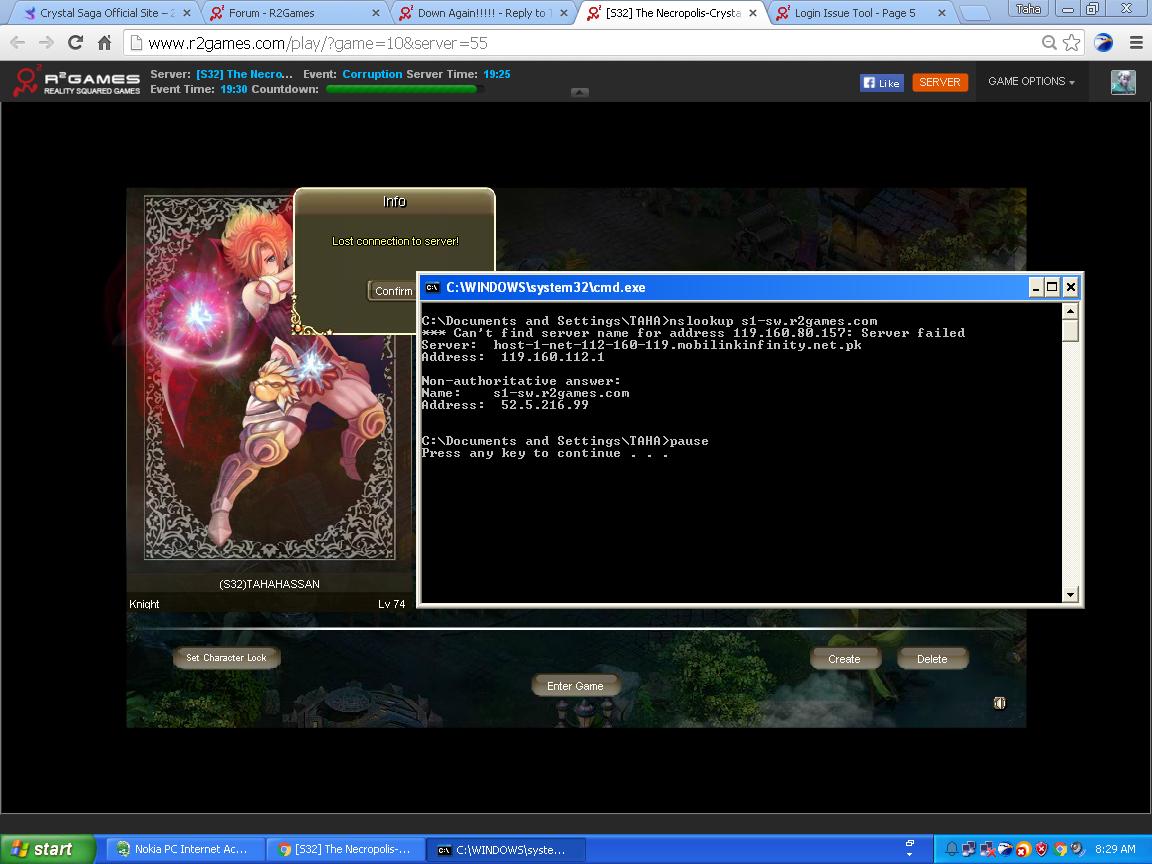Open the Chrome hamburger menu
Image resolution: width=1152 pixels, height=864 pixels.
(x=1136, y=43)
